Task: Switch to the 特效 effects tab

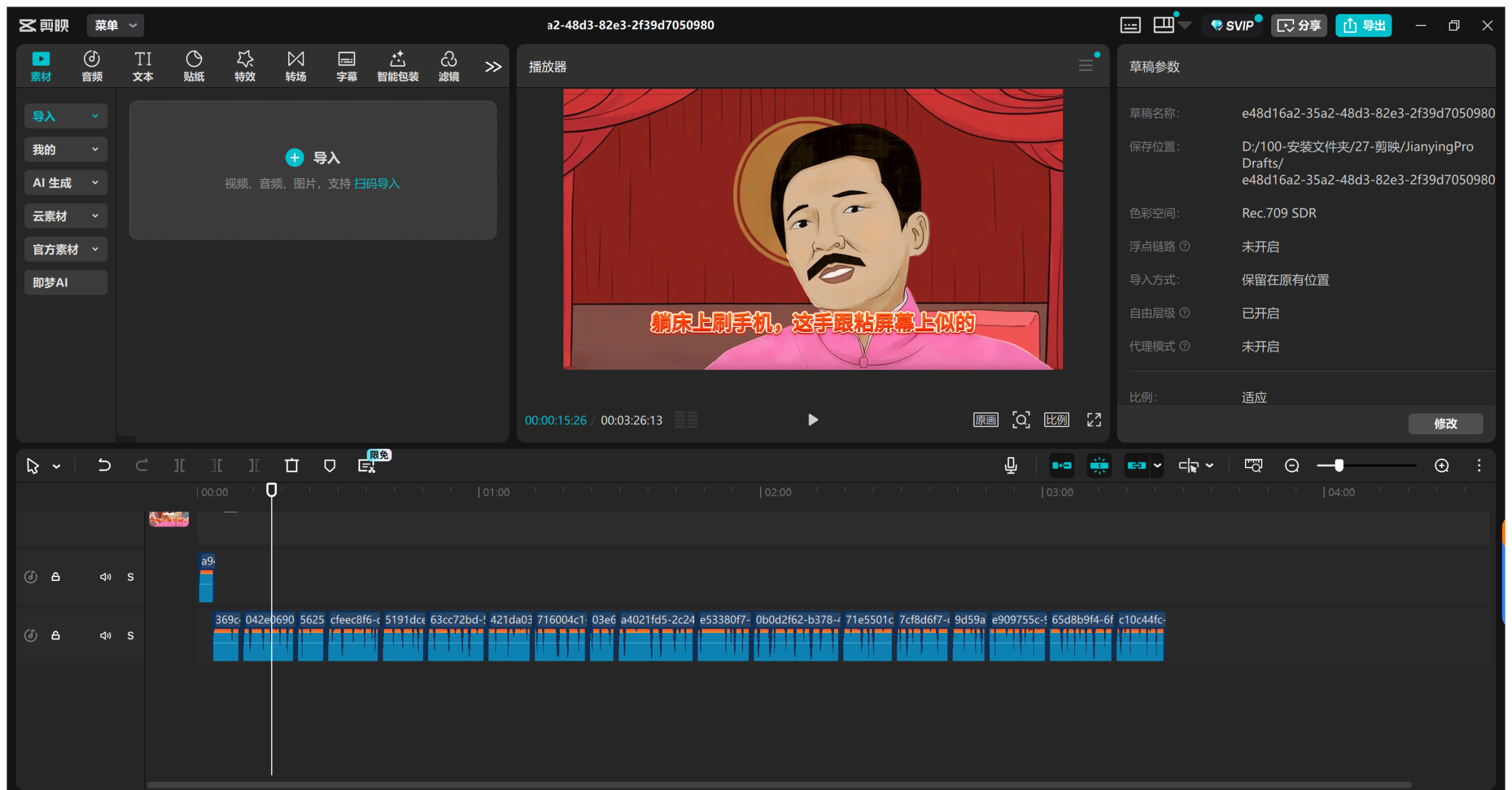Action: 245,66
